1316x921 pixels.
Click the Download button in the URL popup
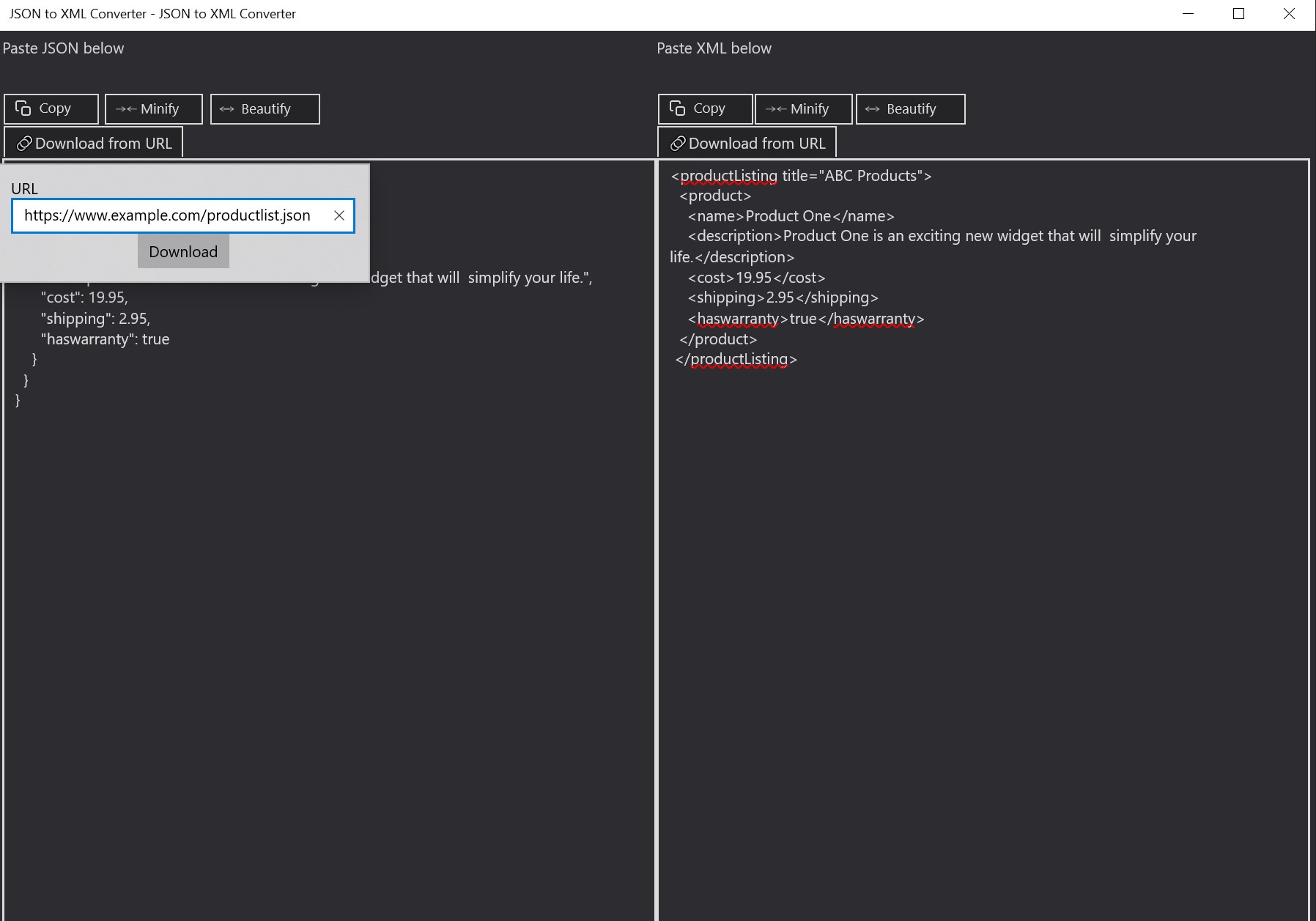(x=183, y=251)
